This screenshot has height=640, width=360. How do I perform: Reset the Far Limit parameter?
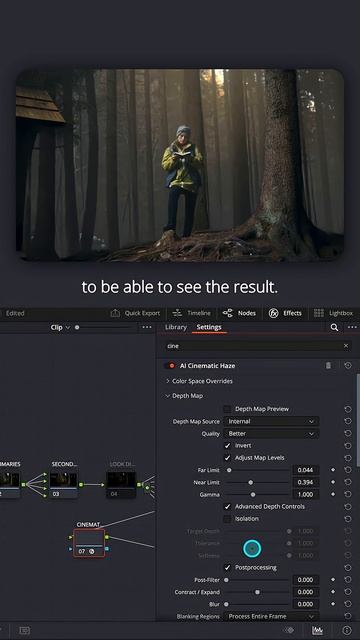[348, 470]
